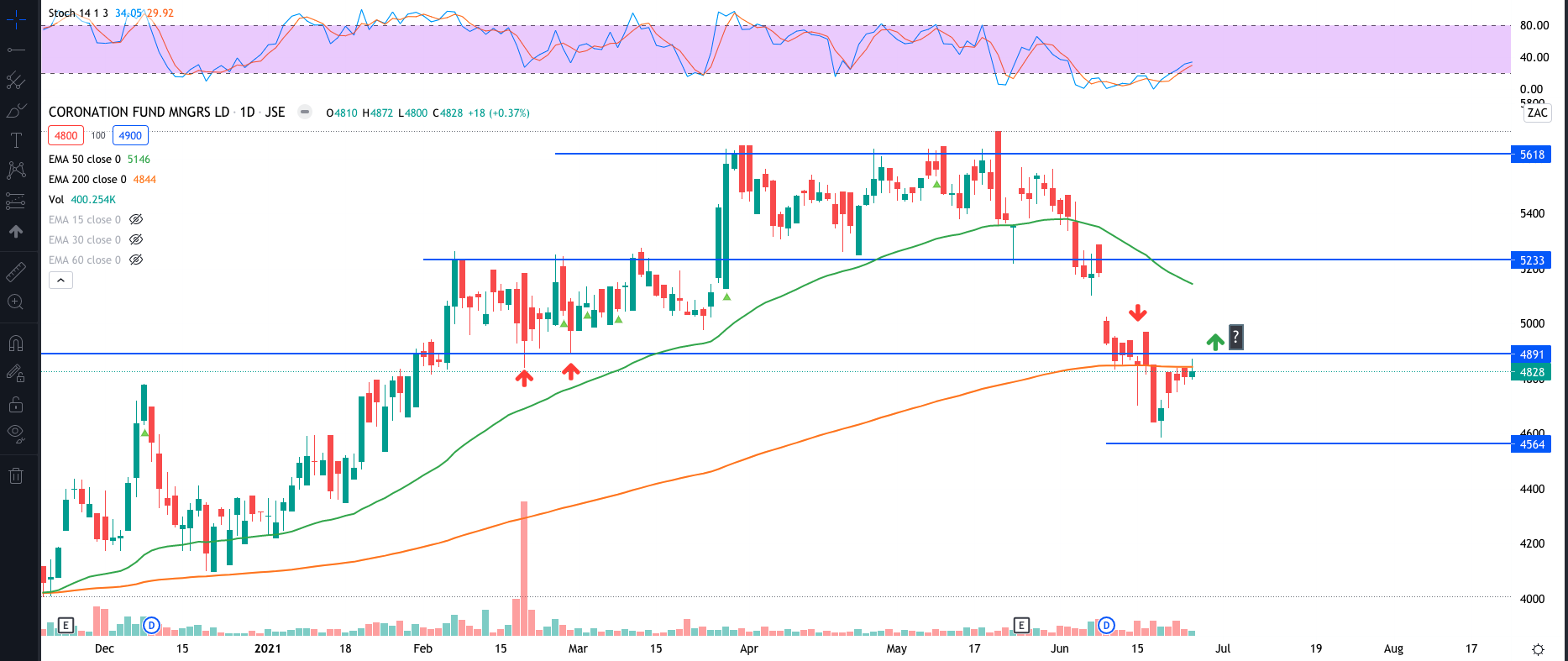Image resolution: width=1568 pixels, height=661 pixels.
Task: Toggle visibility of EMA 30 indicator
Action: pyautogui.click(x=136, y=240)
